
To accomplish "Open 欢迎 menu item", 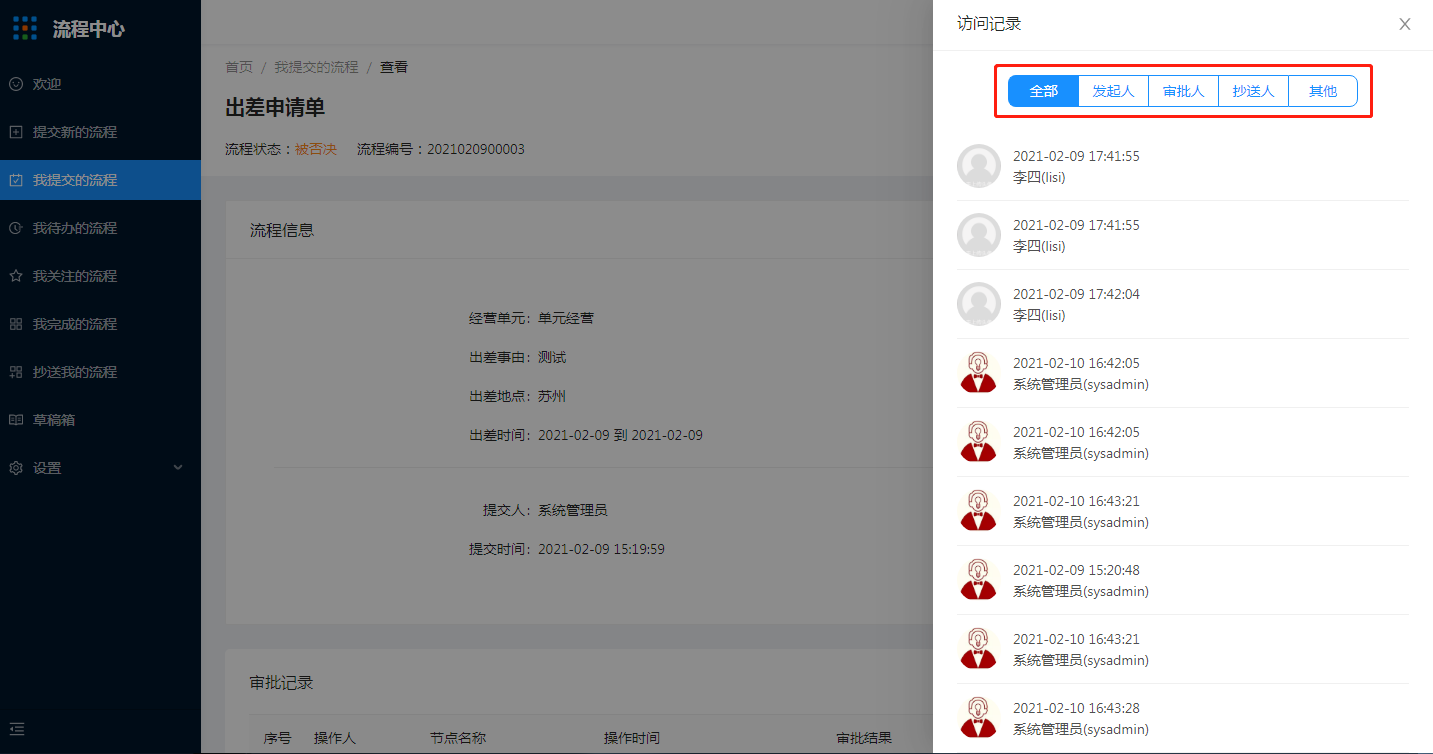I will 100,84.
